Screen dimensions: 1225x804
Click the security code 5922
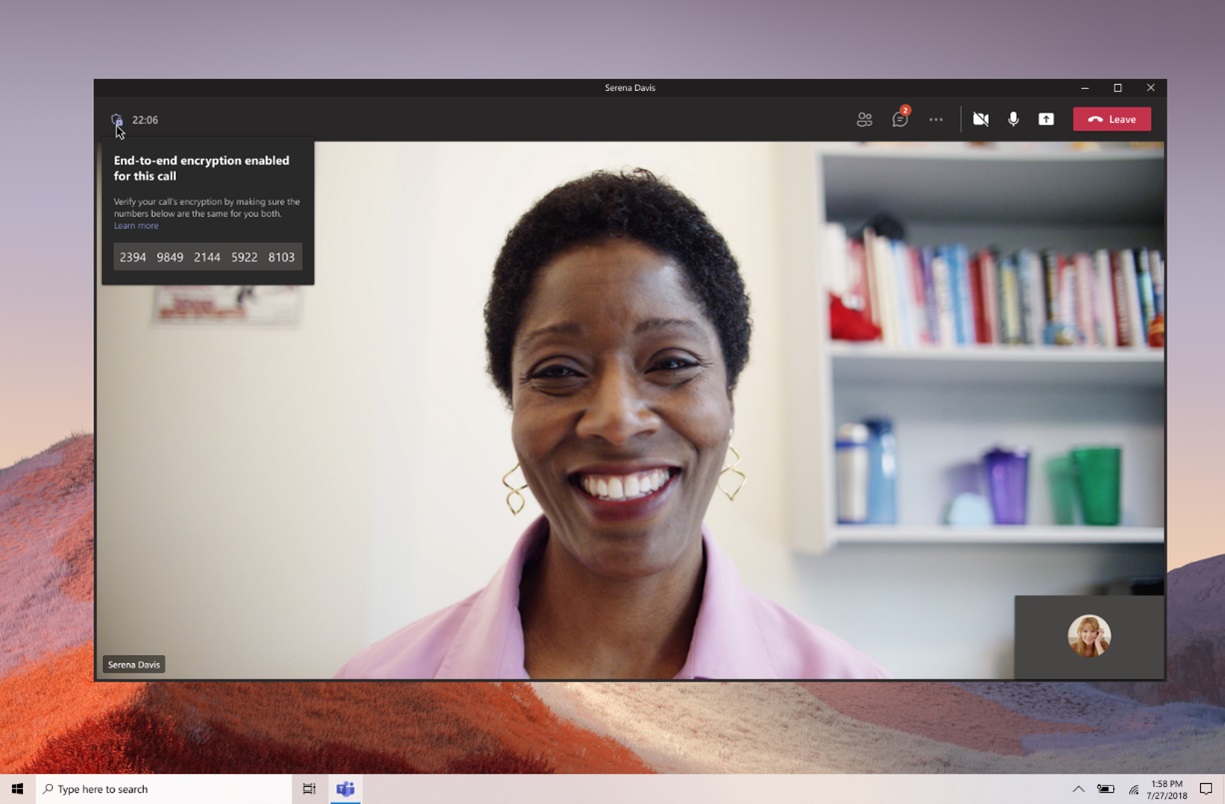[x=244, y=257]
